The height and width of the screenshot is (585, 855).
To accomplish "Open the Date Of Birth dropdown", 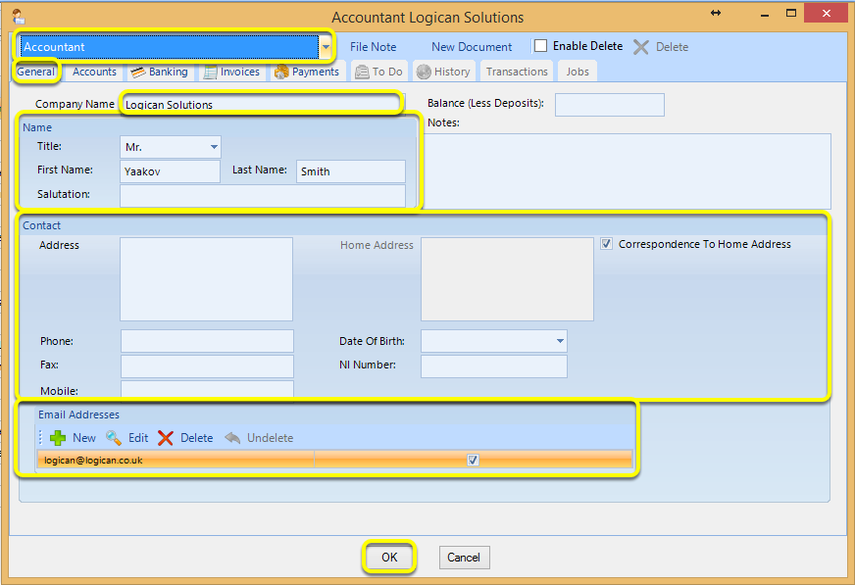I will coord(560,341).
